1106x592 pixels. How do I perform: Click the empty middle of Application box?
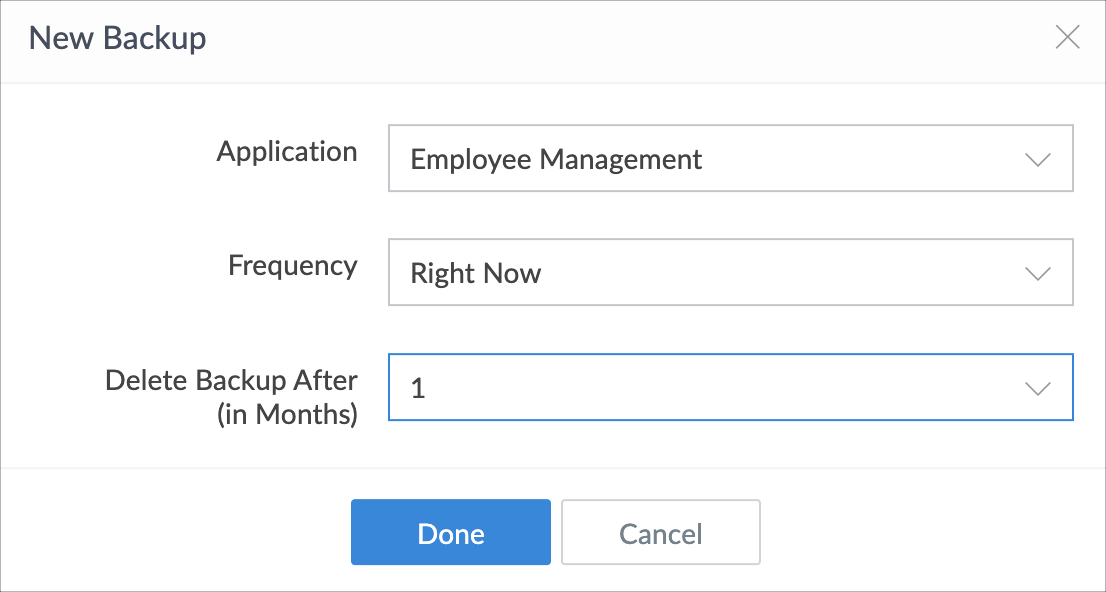(x=861, y=158)
